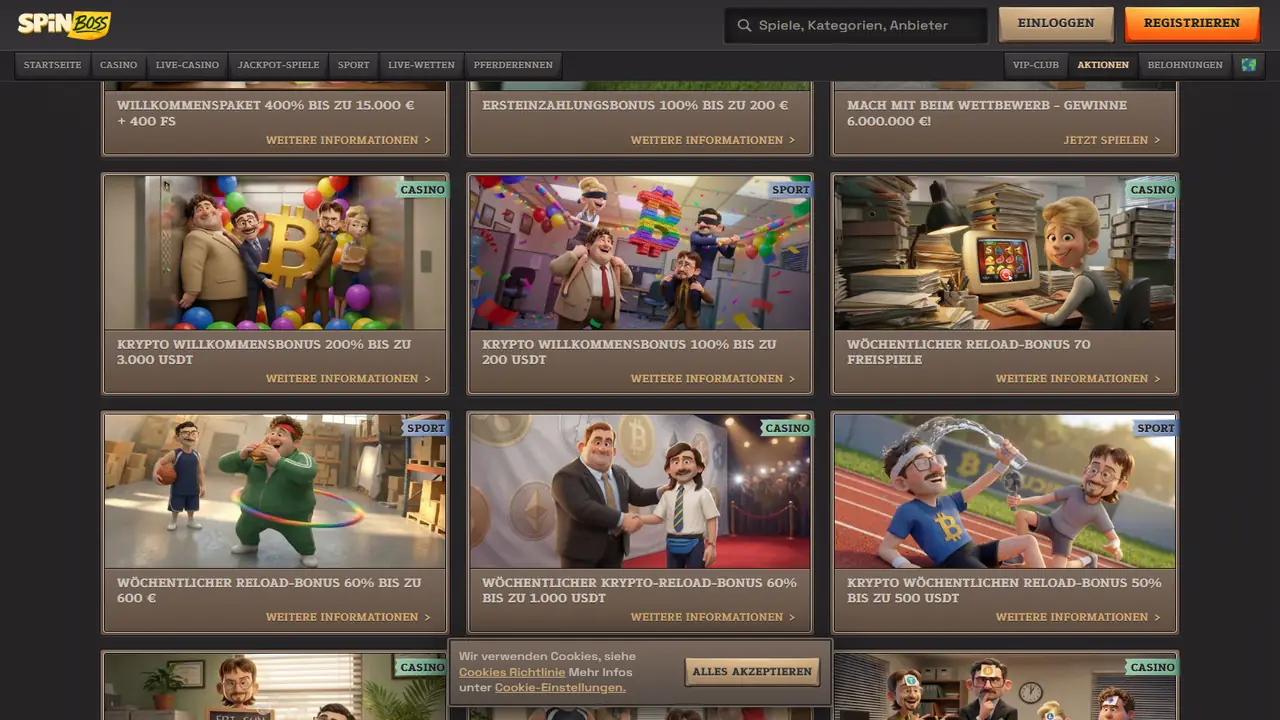Accept all cookies with Alles Akzeptieren
This screenshot has width=1280, height=720.
[752, 672]
